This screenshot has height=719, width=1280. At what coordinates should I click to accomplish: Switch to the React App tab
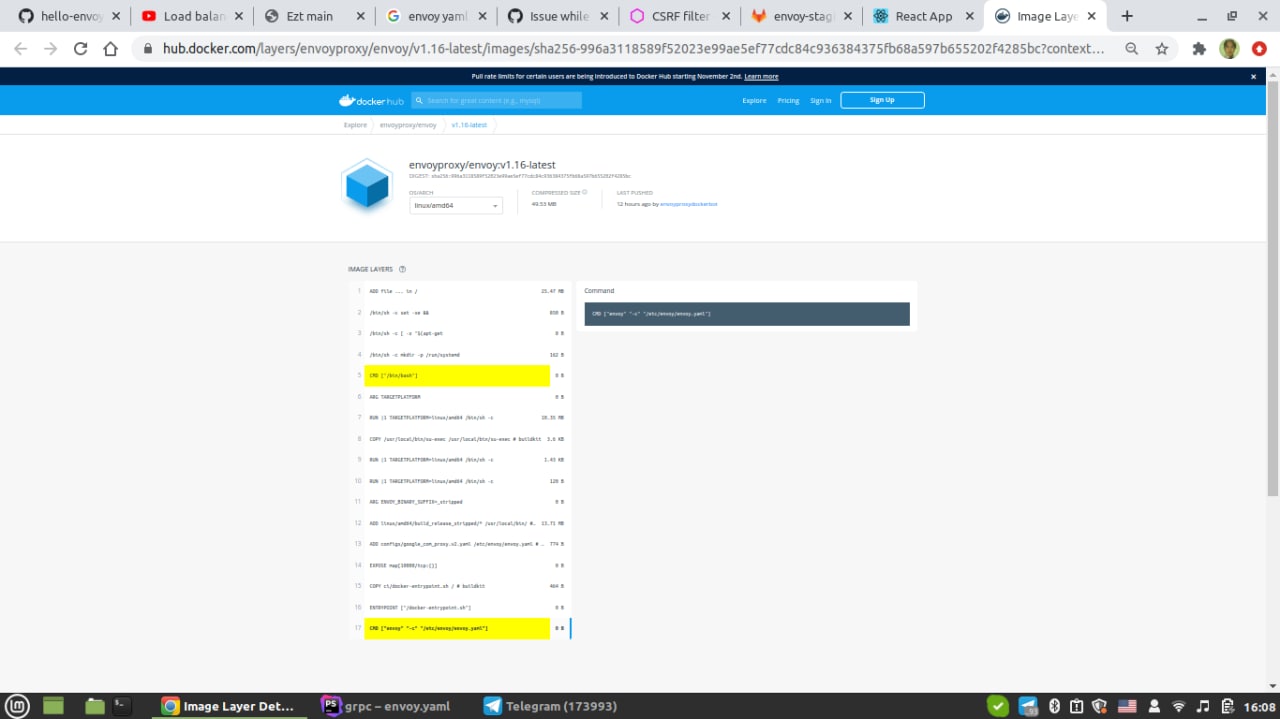922,16
